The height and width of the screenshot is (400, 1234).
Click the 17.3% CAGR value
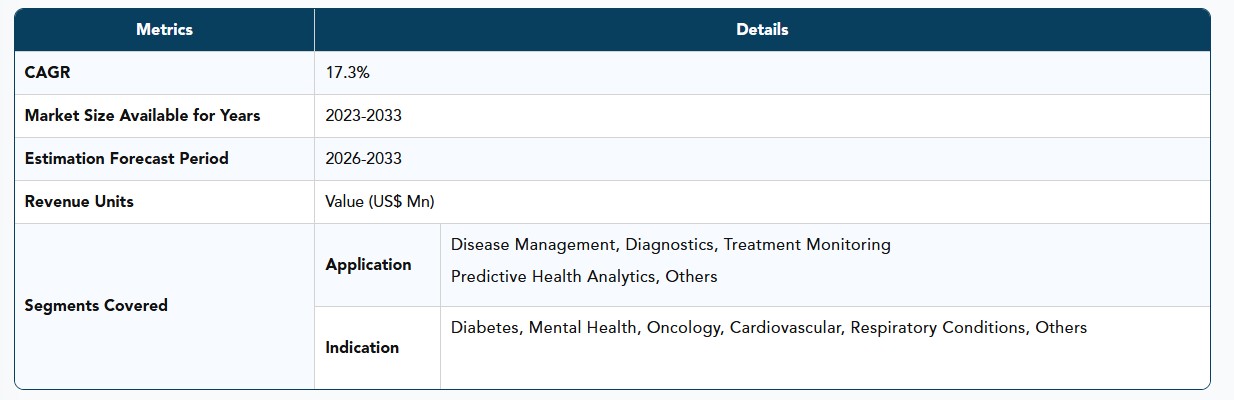348,73
